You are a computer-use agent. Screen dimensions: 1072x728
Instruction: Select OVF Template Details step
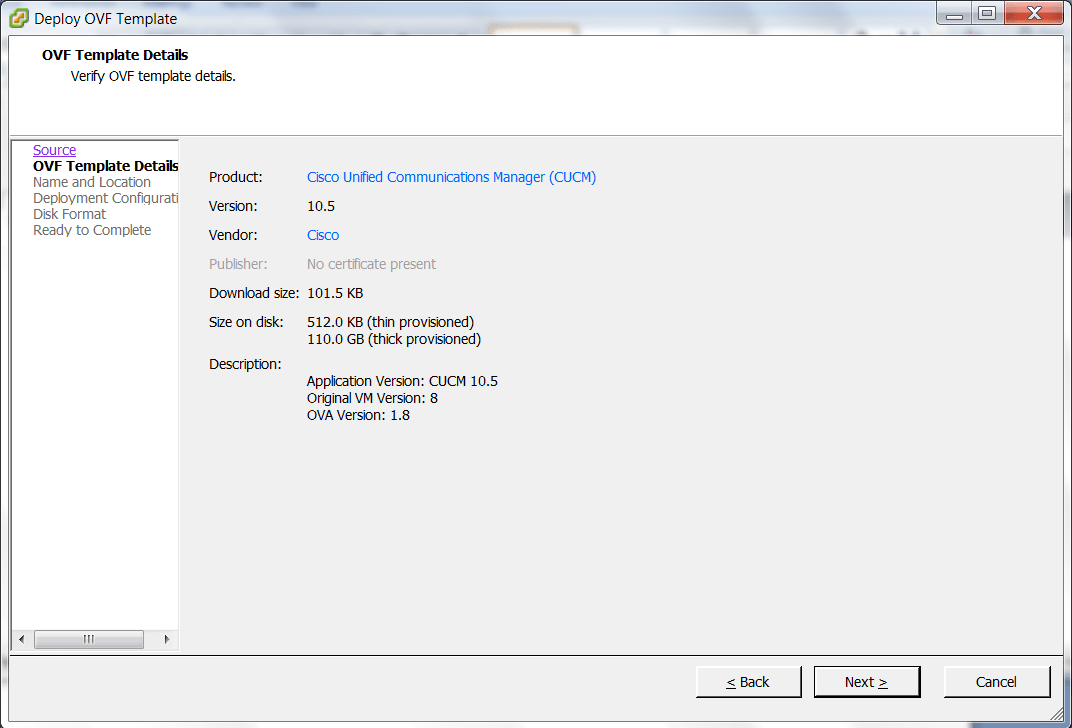[105, 166]
